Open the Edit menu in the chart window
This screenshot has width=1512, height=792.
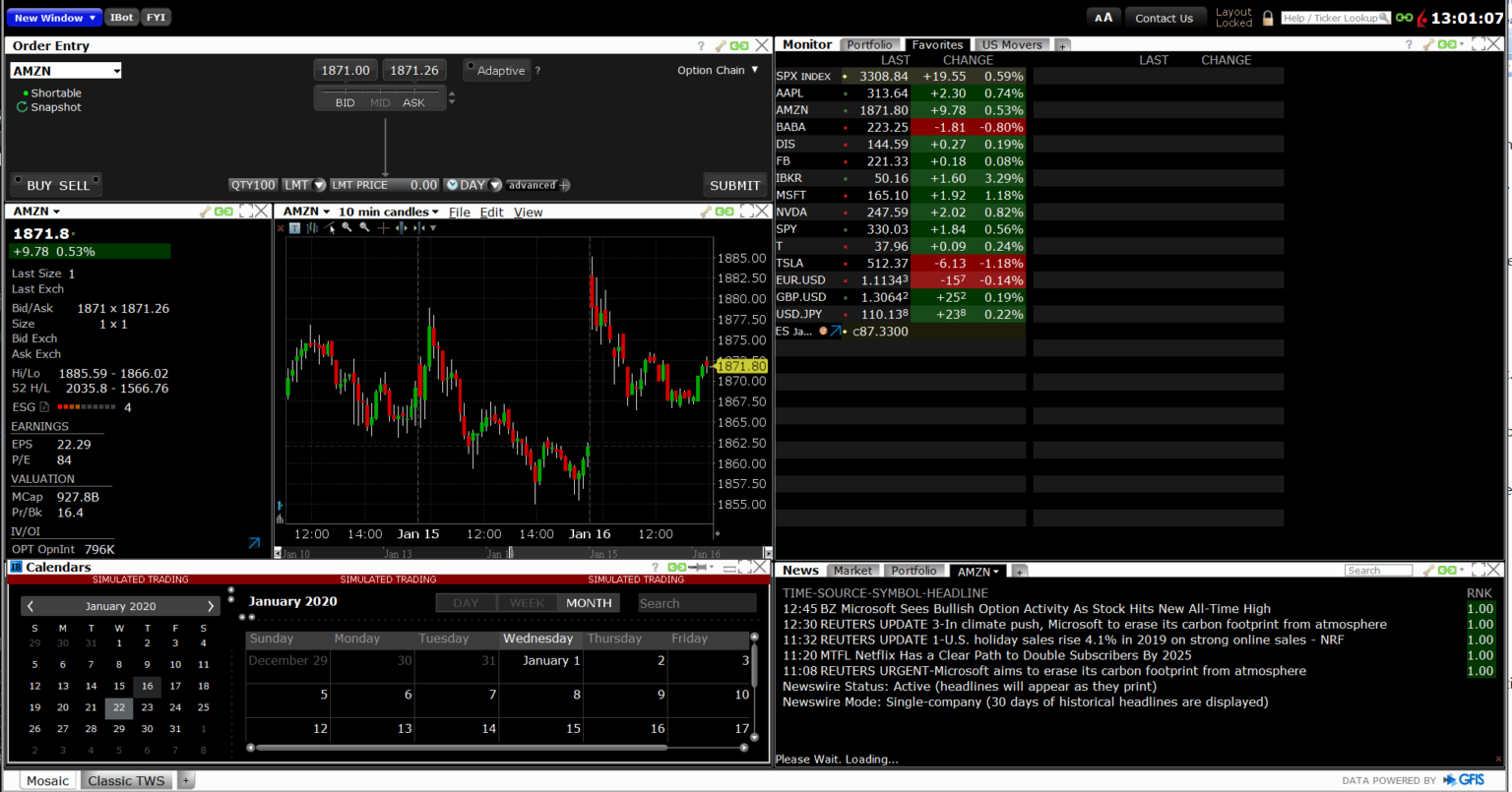pyautogui.click(x=491, y=212)
